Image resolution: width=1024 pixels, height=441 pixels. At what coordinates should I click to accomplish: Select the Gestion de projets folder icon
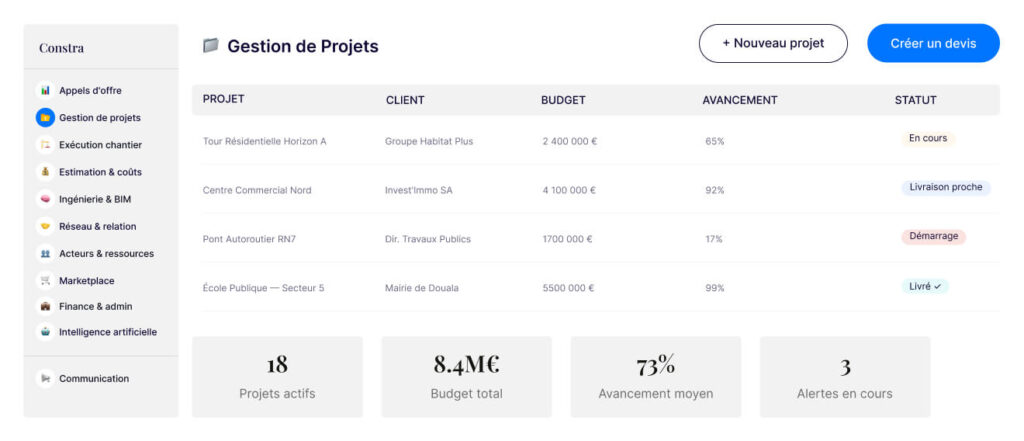(x=45, y=118)
